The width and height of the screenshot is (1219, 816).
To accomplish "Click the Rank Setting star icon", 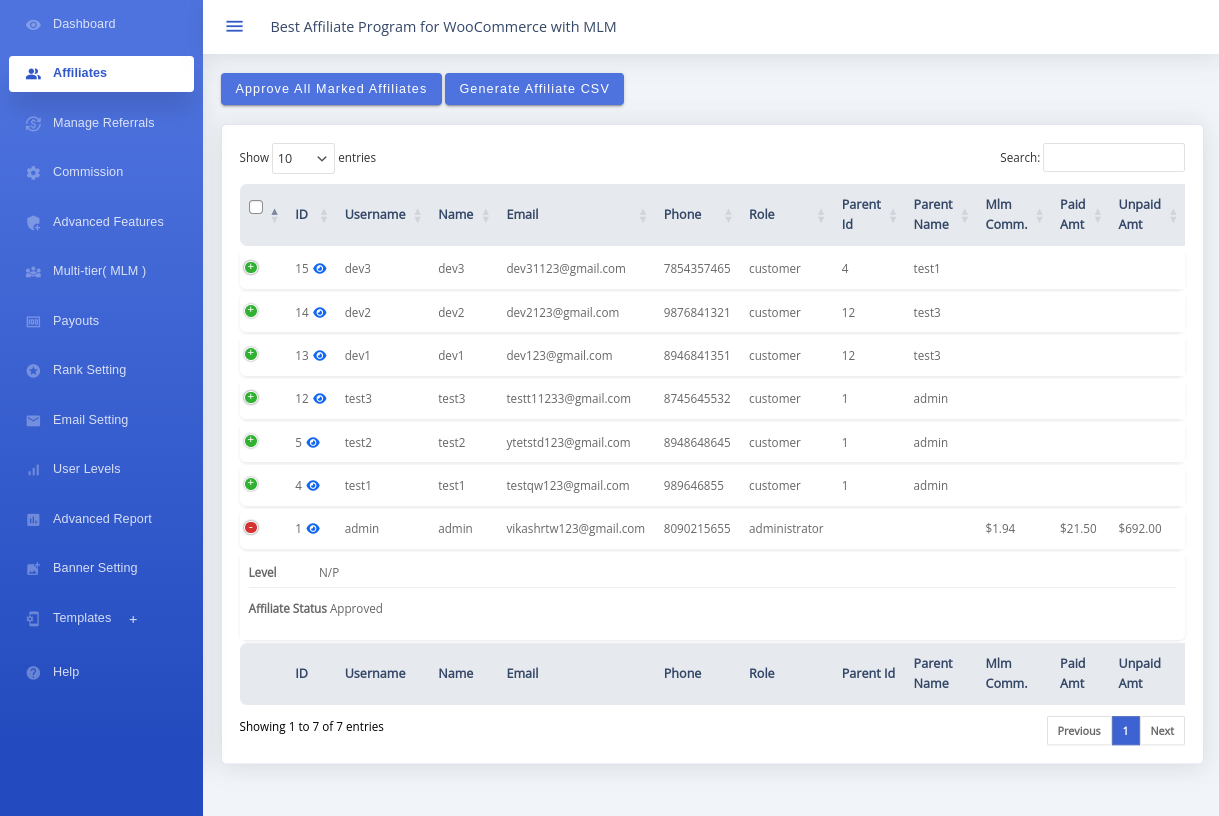I will click(x=33, y=370).
